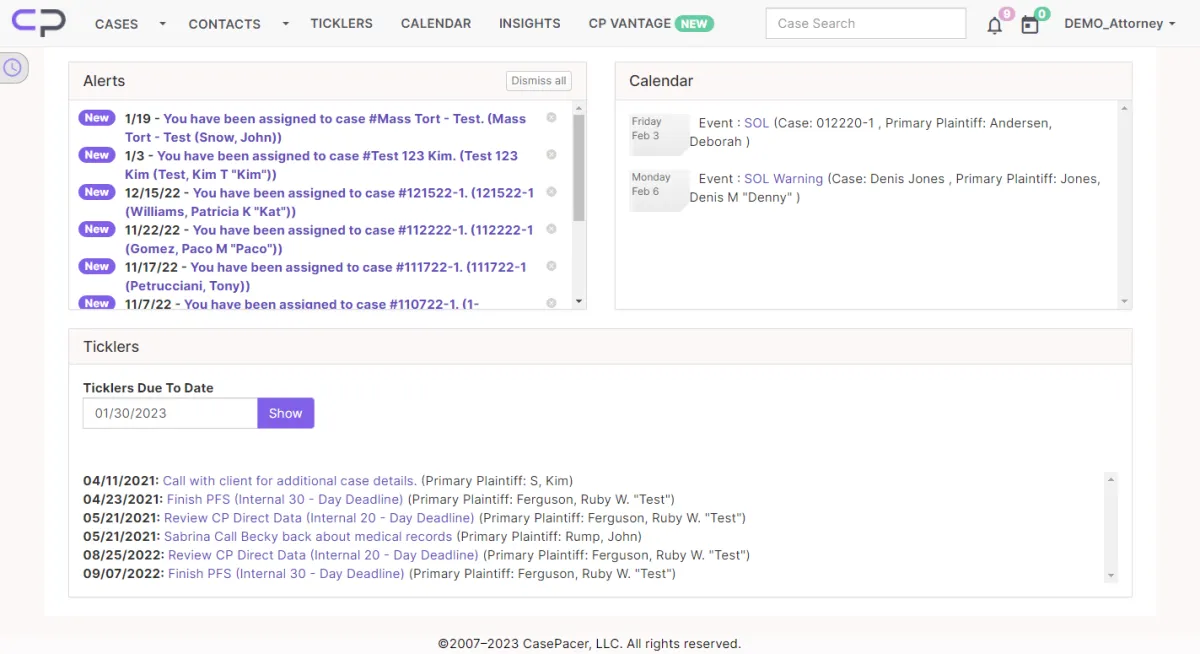Open the CasePacer CP logo home
This screenshot has width=1200, height=654.
[39, 22]
